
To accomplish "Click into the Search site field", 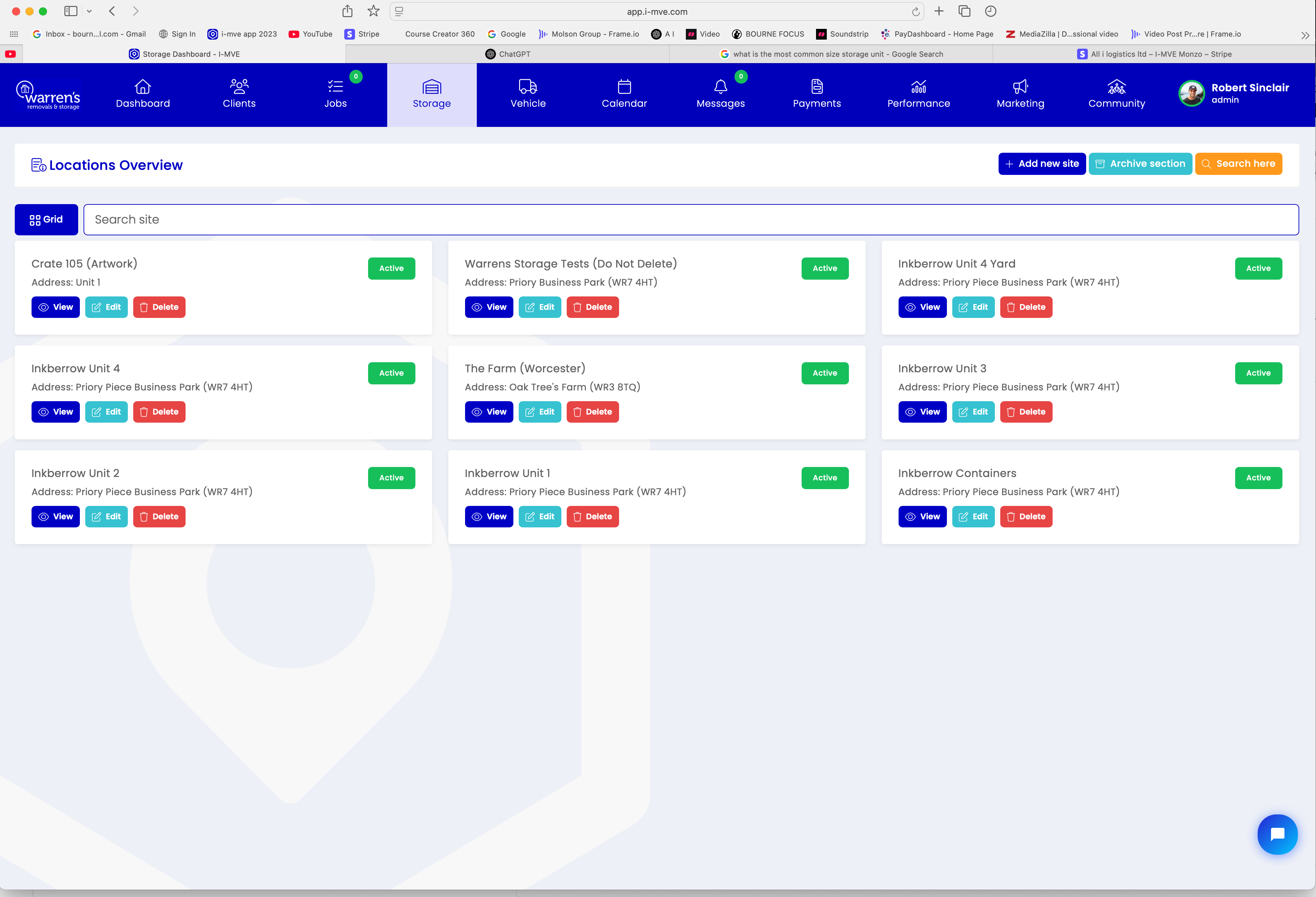I will (x=691, y=220).
